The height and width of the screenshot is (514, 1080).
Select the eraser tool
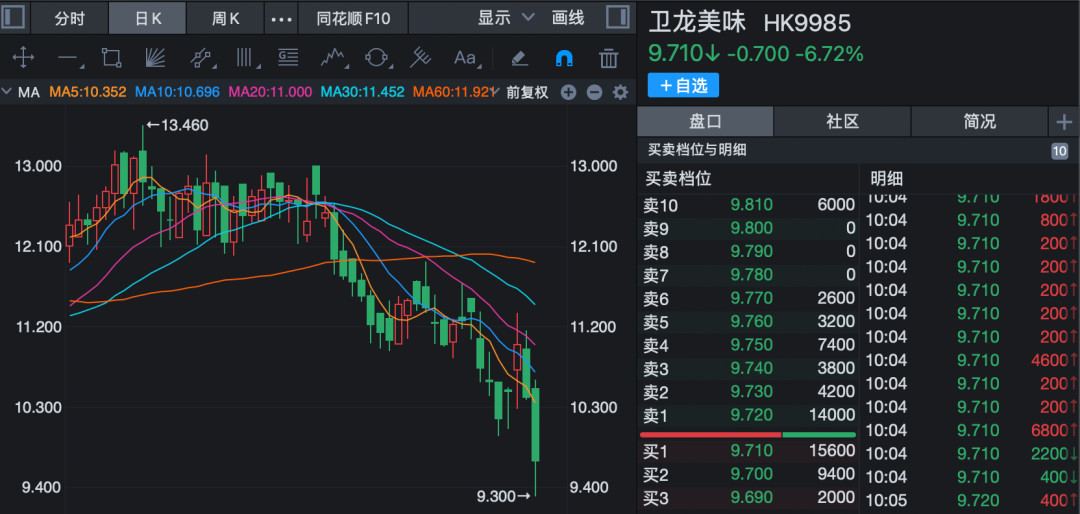519,58
